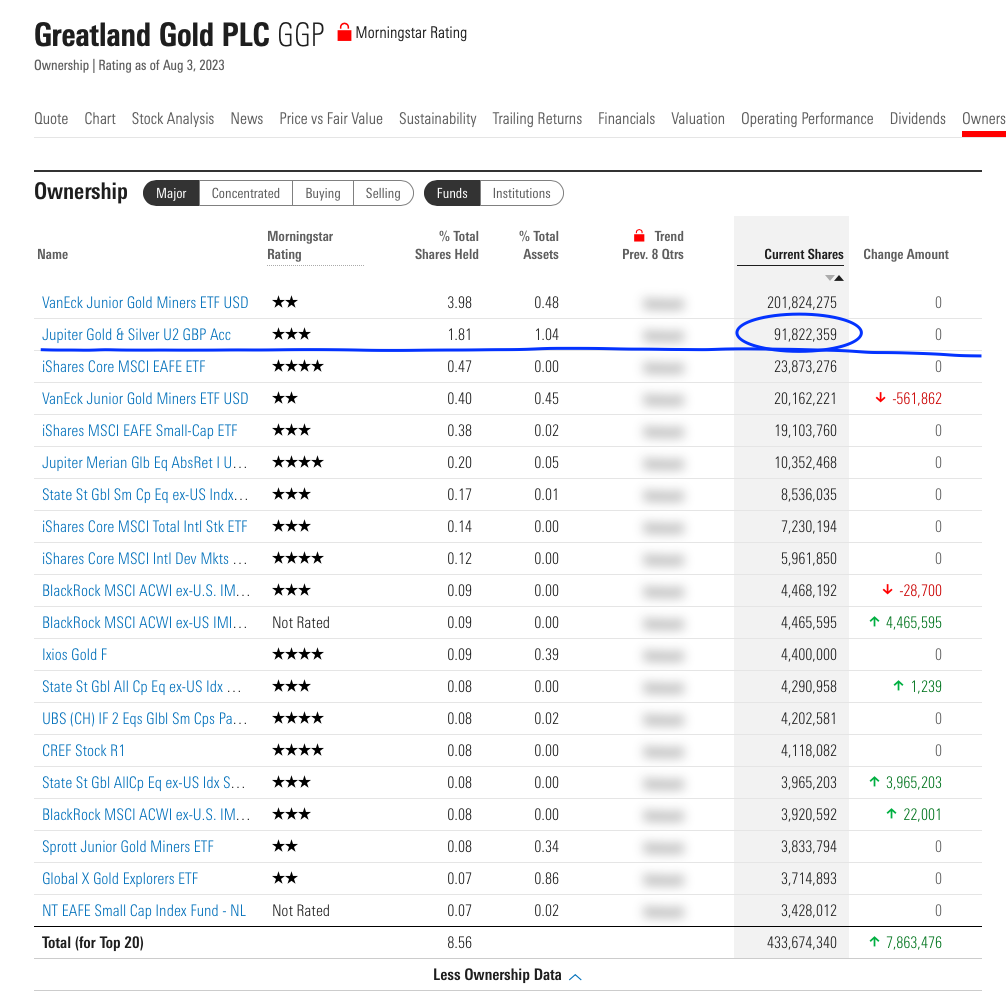This screenshot has width=1006, height=997.
Task: Open State St Gbl All Cp Eq link
Action: pos(142,686)
